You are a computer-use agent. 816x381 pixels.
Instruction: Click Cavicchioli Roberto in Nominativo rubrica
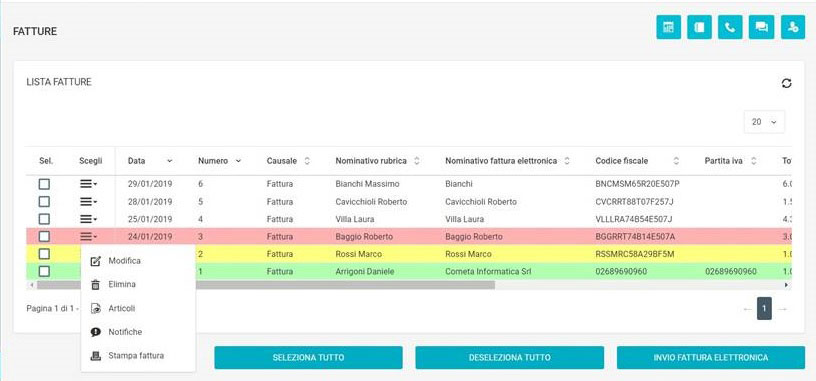pos(371,201)
